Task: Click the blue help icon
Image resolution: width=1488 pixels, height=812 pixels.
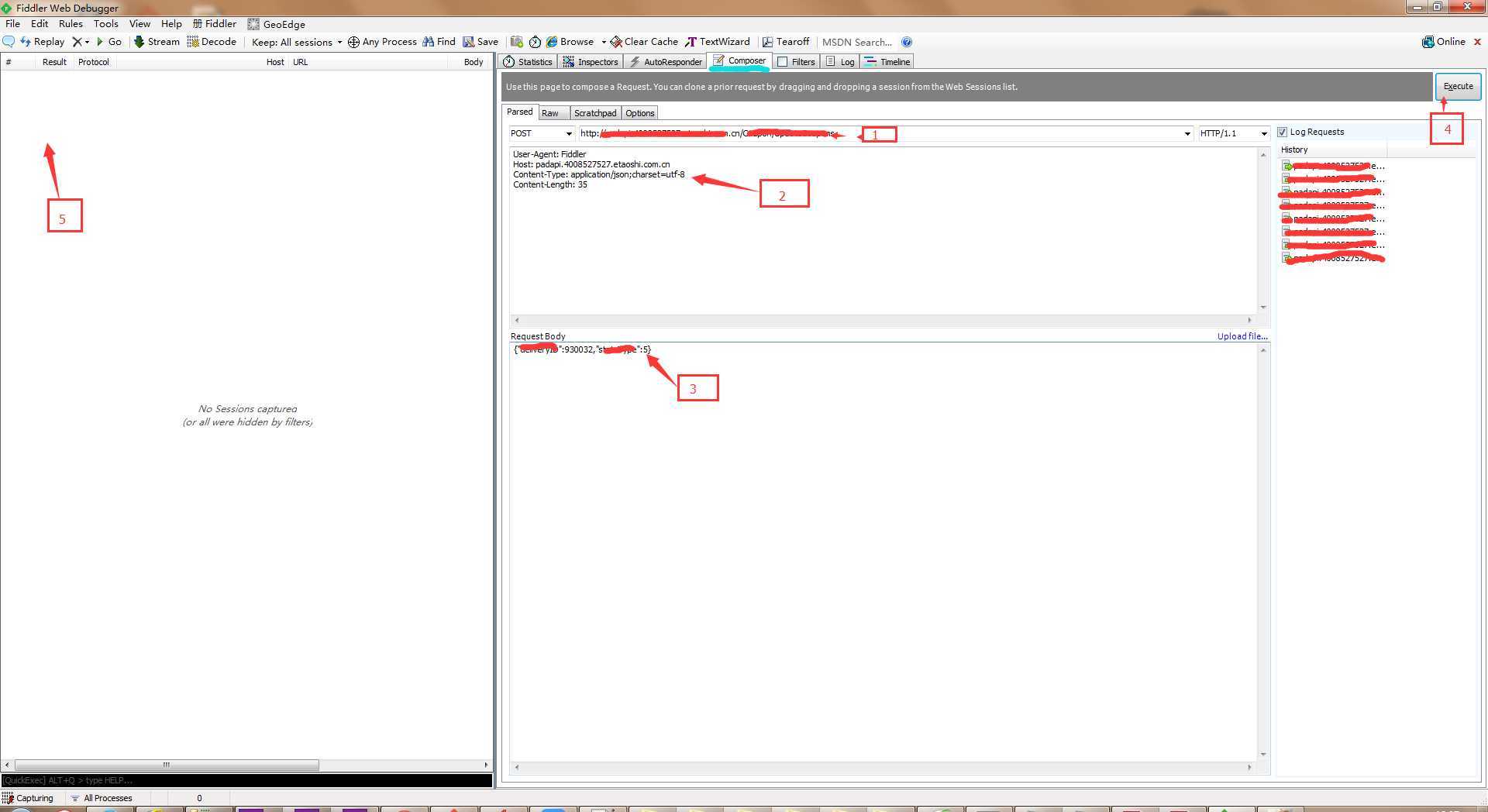Action: [907, 42]
